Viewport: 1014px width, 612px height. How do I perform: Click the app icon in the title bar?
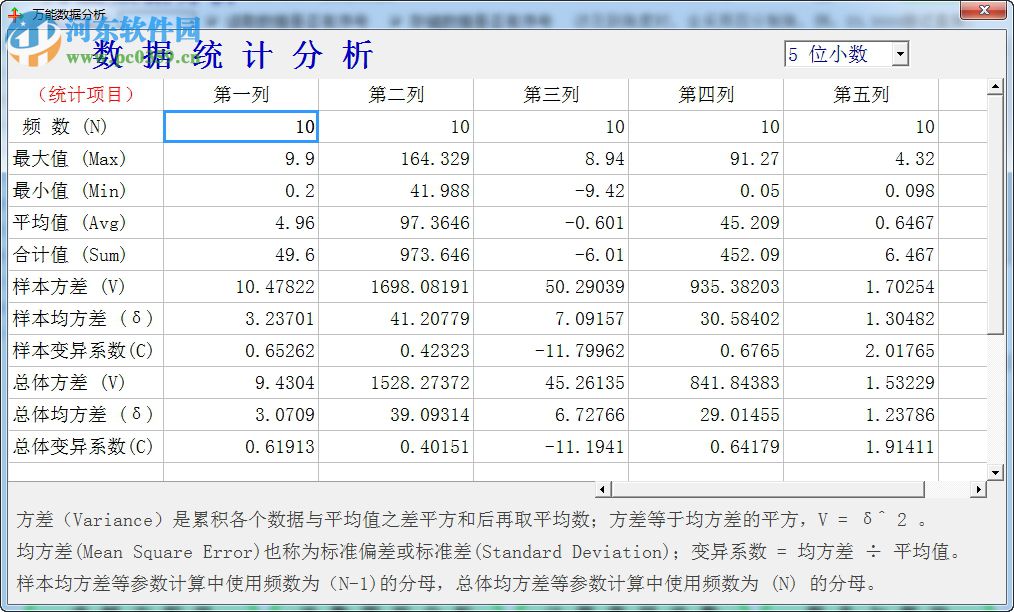14,14
